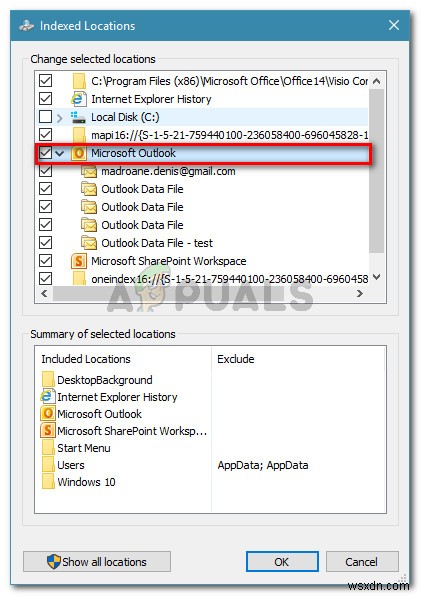Collapse the Microsoft Outlook node
This screenshot has height=596, width=421.
click(x=60, y=154)
